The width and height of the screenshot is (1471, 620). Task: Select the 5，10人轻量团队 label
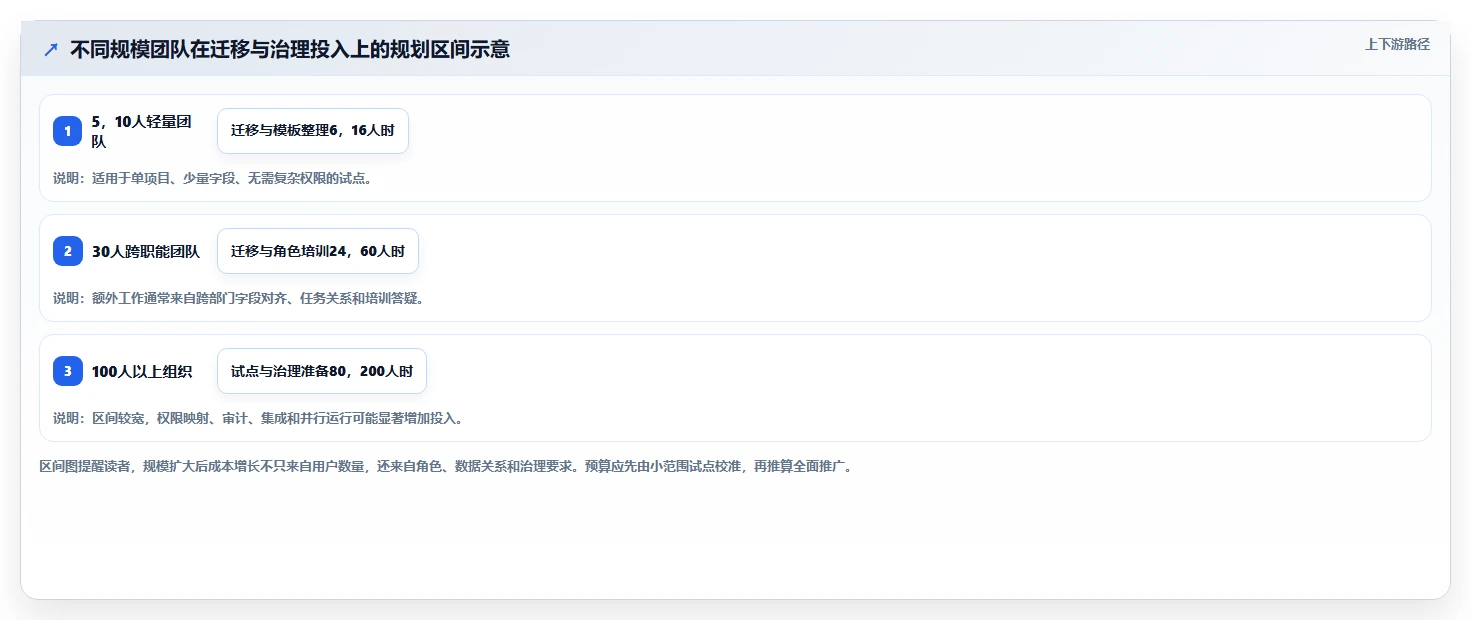[142, 131]
